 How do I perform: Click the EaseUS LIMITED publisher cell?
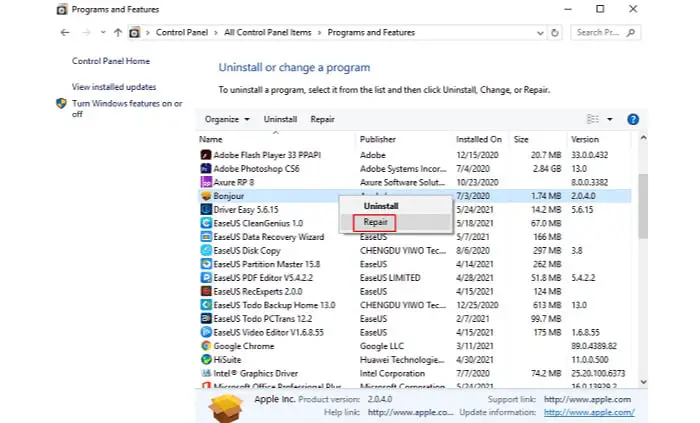390,278
